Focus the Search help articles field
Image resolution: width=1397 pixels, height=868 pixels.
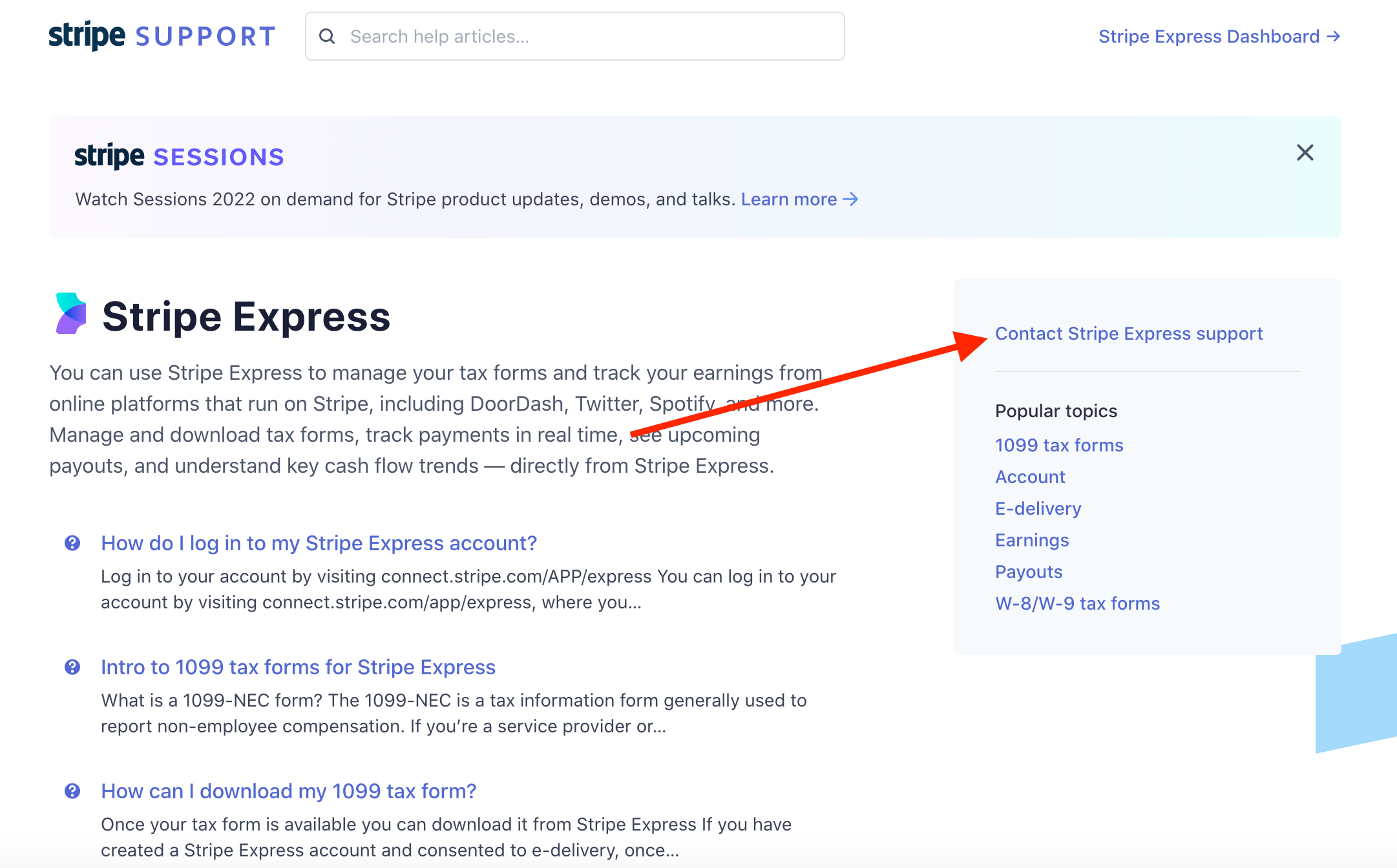[x=574, y=36]
